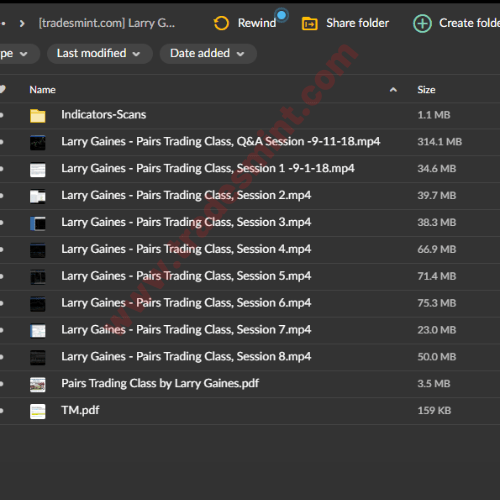Toggle sort direction arrow beside Name column
This screenshot has height=500, width=500.
(393, 90)
